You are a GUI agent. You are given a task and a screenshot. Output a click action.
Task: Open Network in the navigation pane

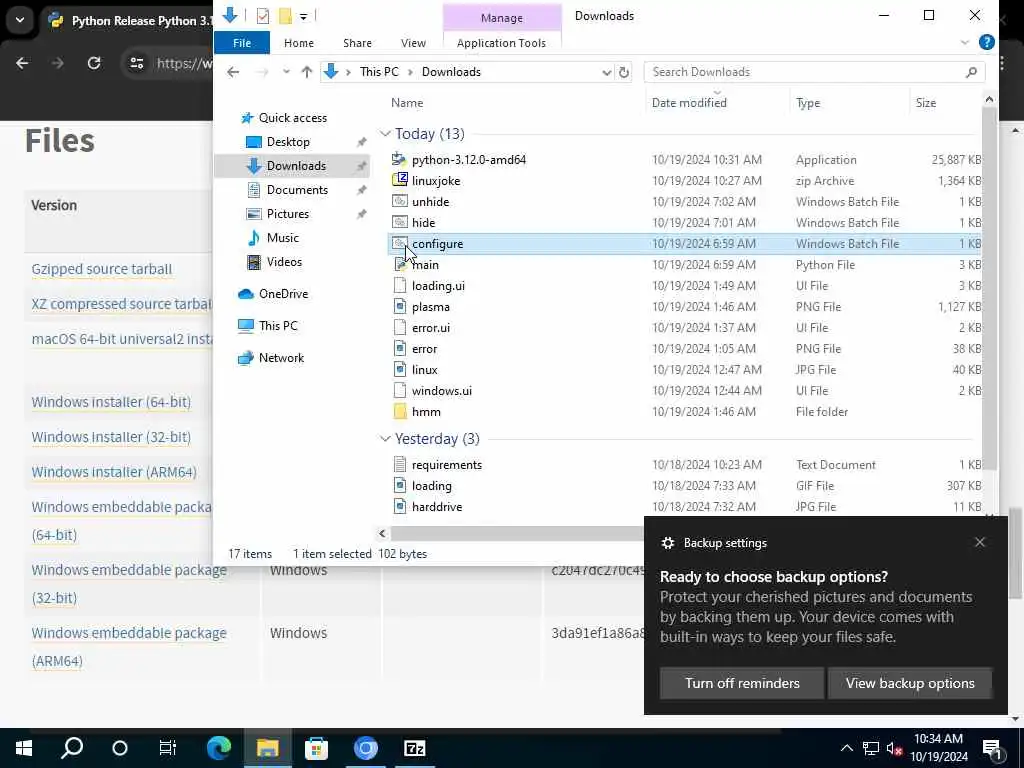coord(271,357)
